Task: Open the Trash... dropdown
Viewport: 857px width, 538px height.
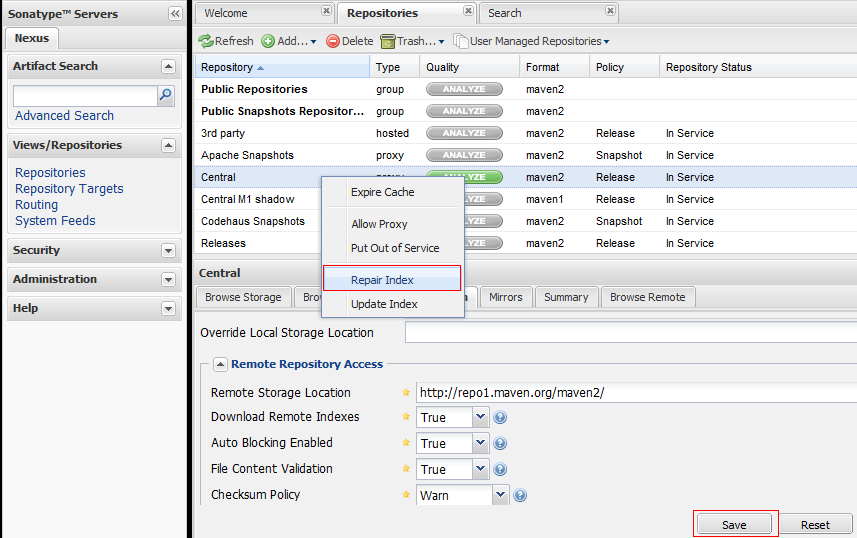Action: 412,41
